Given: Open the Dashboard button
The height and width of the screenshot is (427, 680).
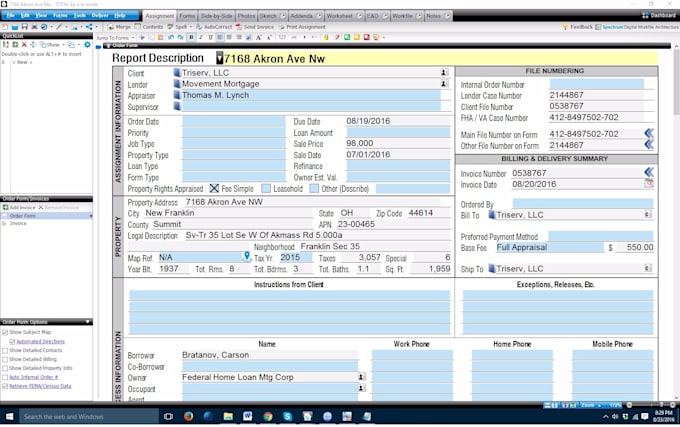Looking at the screenshot, I should pos(658,15).
